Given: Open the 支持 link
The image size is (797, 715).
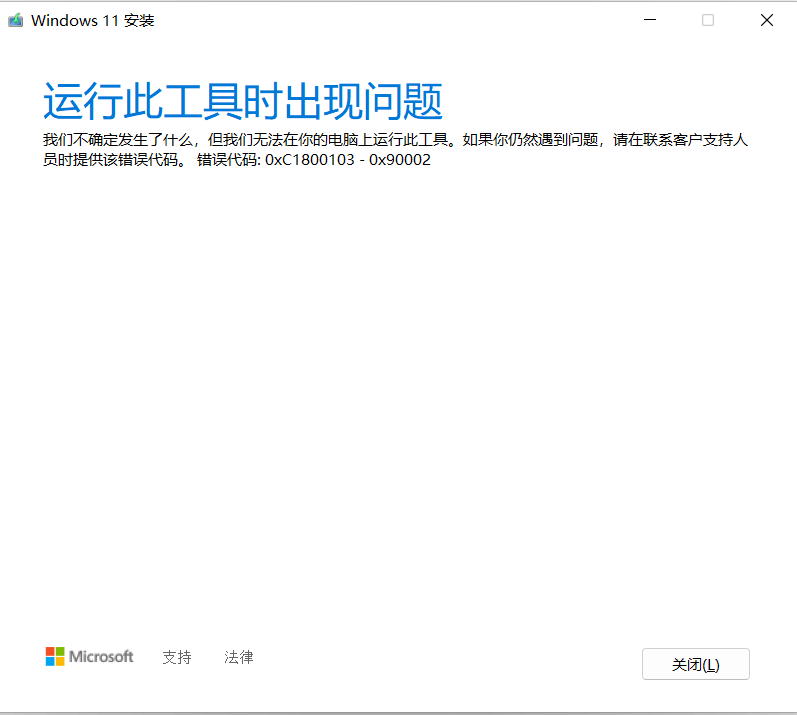Looking at the screenshot, I should click(x=177, y=657).
